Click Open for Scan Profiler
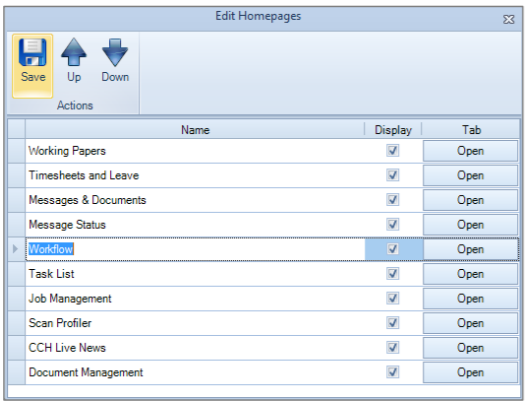The image size is (528, 407). [470, 323]
